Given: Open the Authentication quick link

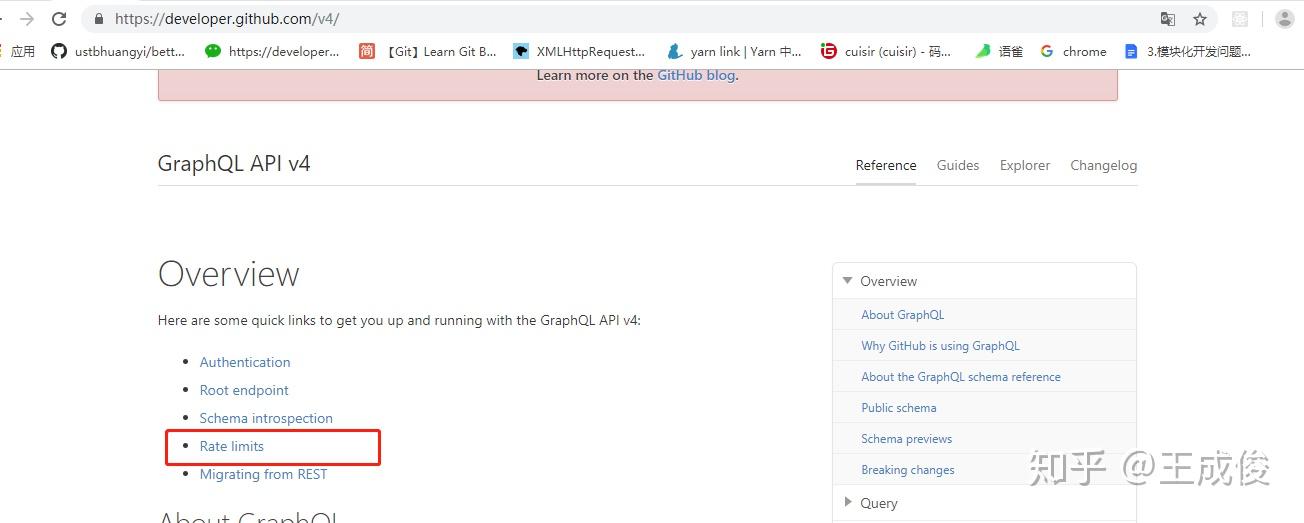Looking at the screenshot, I should click(x=245, y=362).
